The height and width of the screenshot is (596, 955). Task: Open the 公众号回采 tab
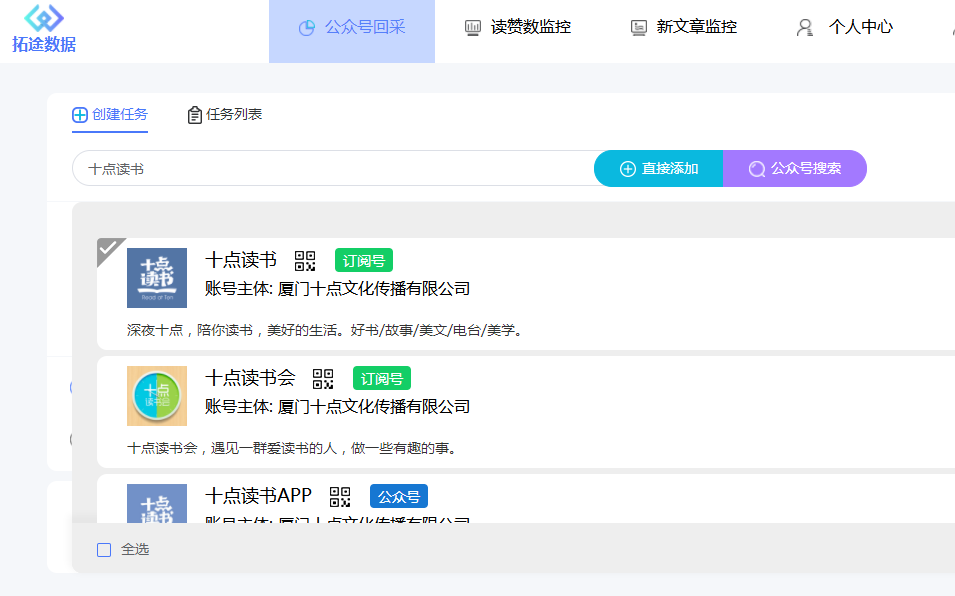[352, 31]
